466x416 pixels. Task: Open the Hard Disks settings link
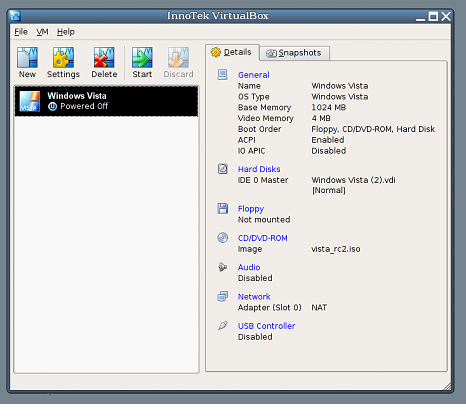coord(259,169)
